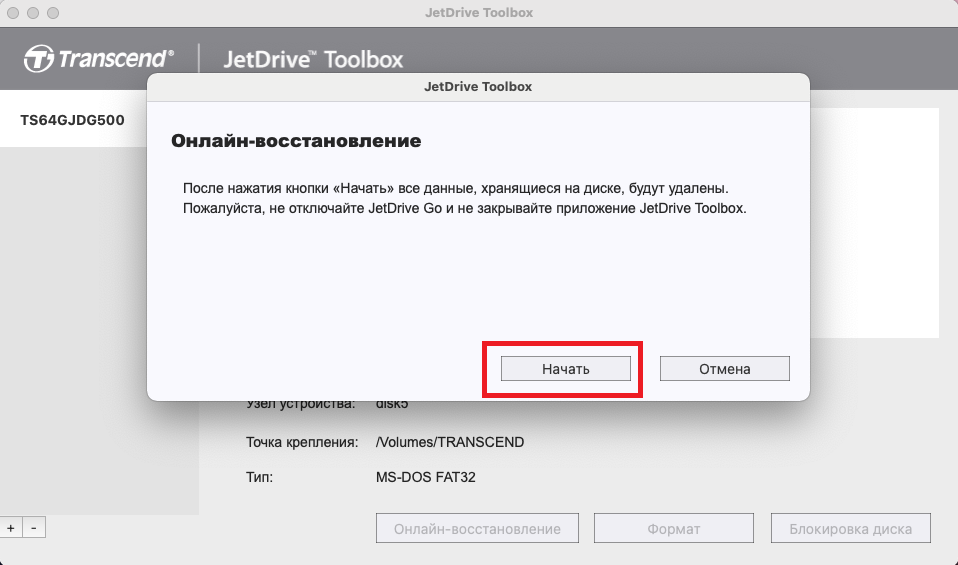
Task: Click the minus button below the sidebar
Action: point(34,528)
